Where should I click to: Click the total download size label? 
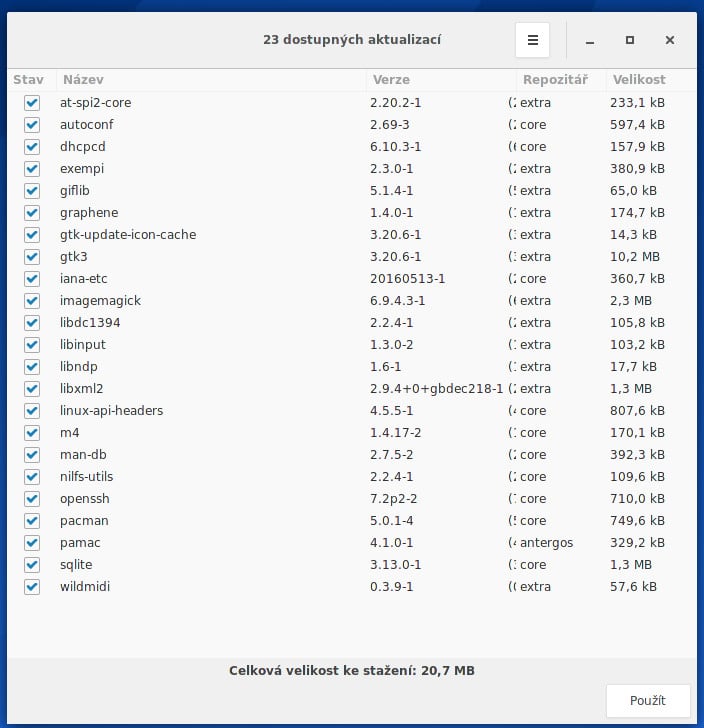pos(352,670)
